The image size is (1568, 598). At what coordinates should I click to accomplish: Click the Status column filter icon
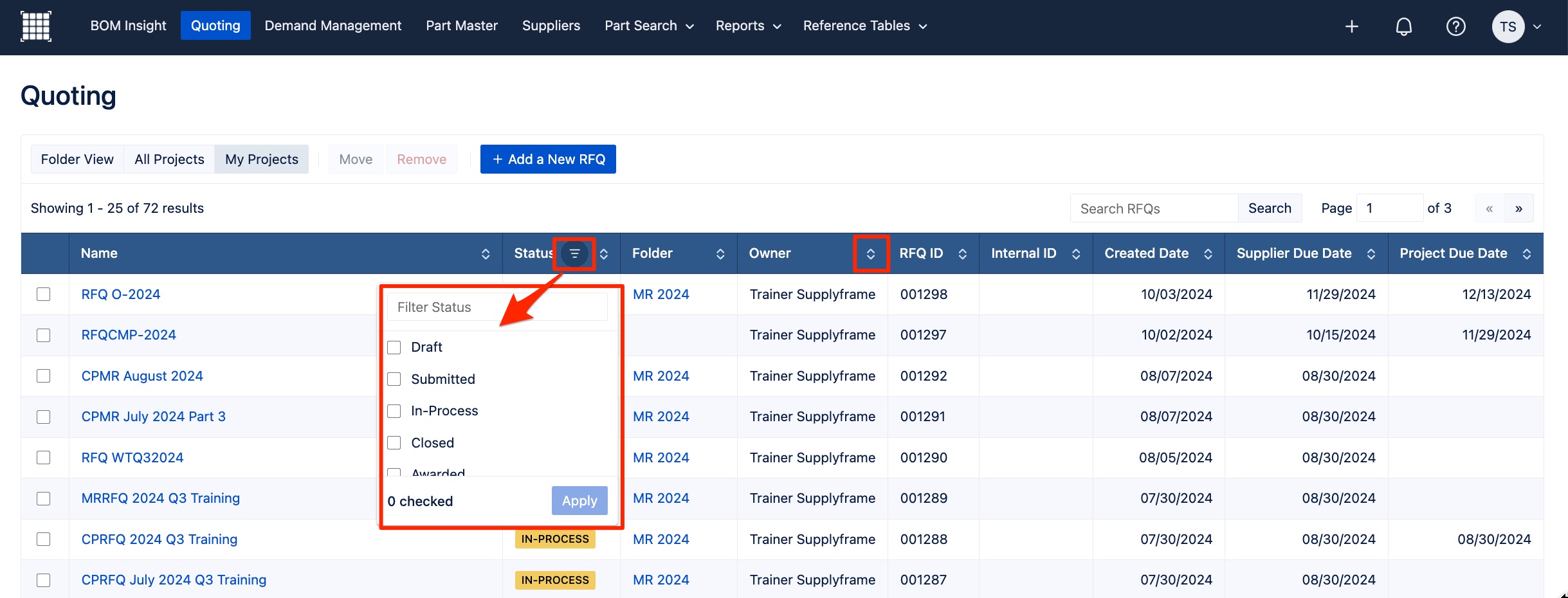[x=574, y=253]
